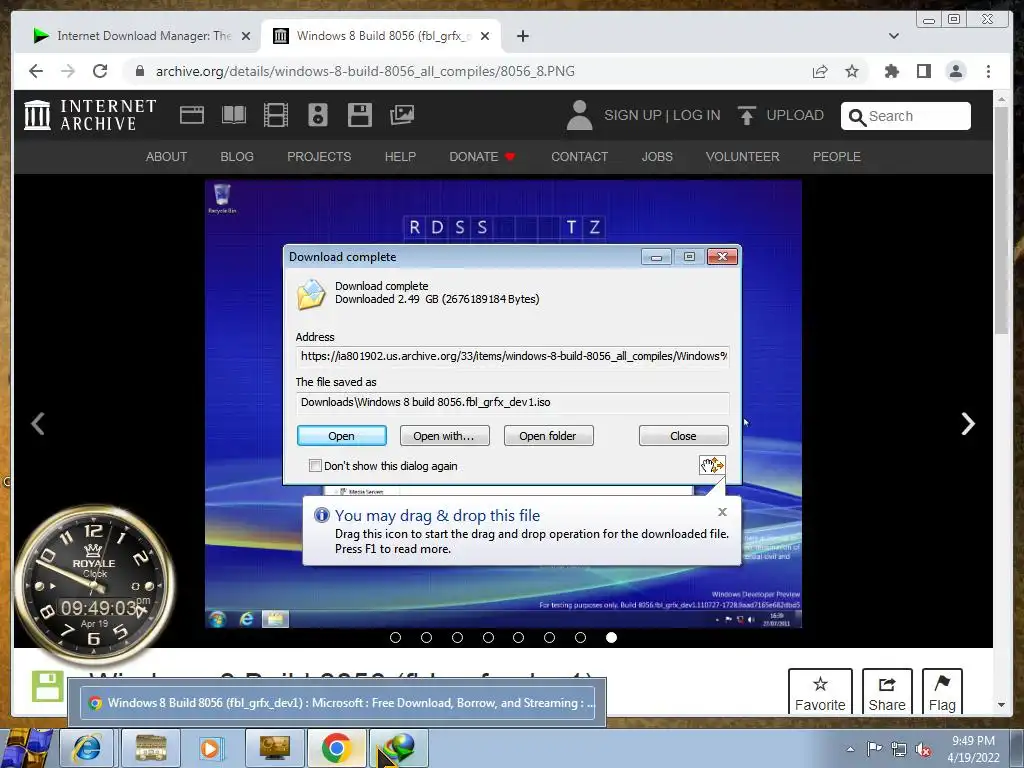Click the Windows Start orb
Image resolution: width=1024 pixels, height=768 pixels.
(26, 748)
